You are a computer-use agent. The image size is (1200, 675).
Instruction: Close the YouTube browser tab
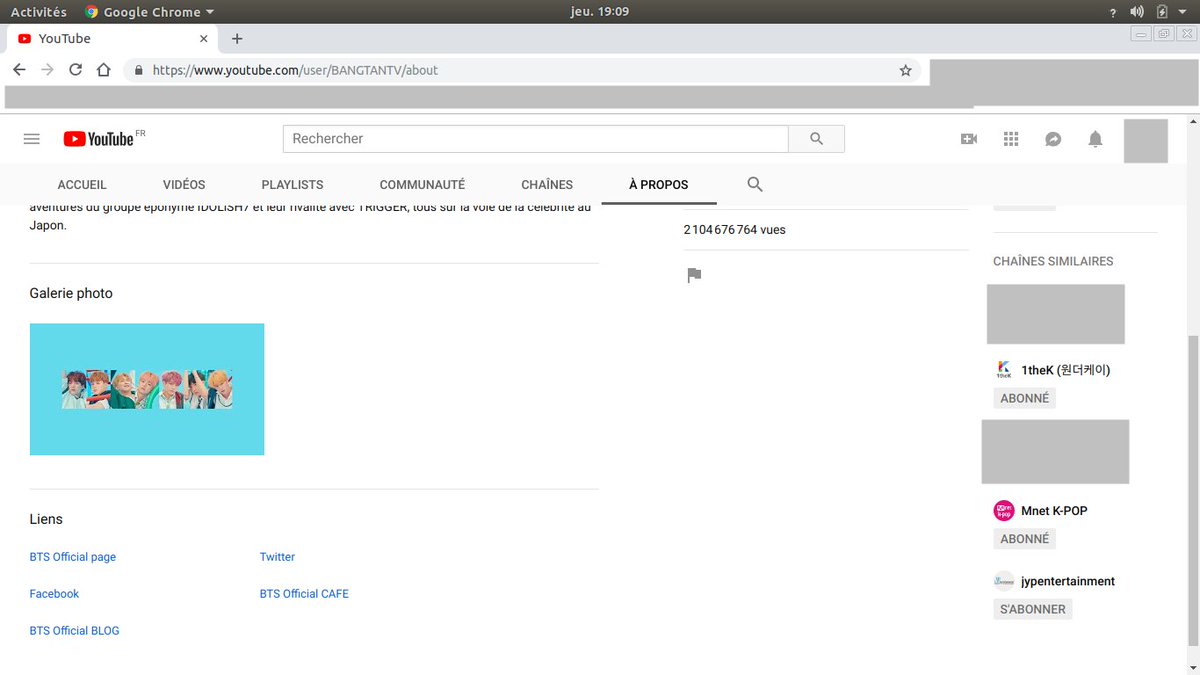204,38
